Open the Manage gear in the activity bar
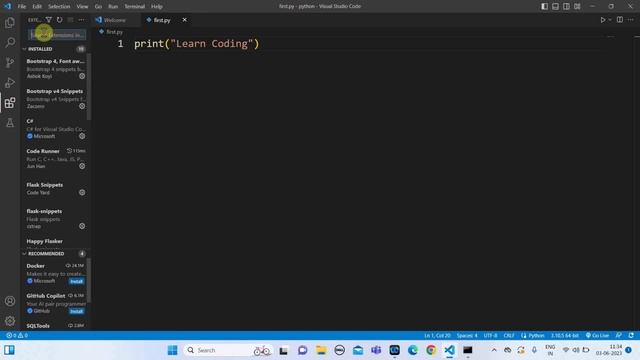The image size is (640, 360). (10, 321)
